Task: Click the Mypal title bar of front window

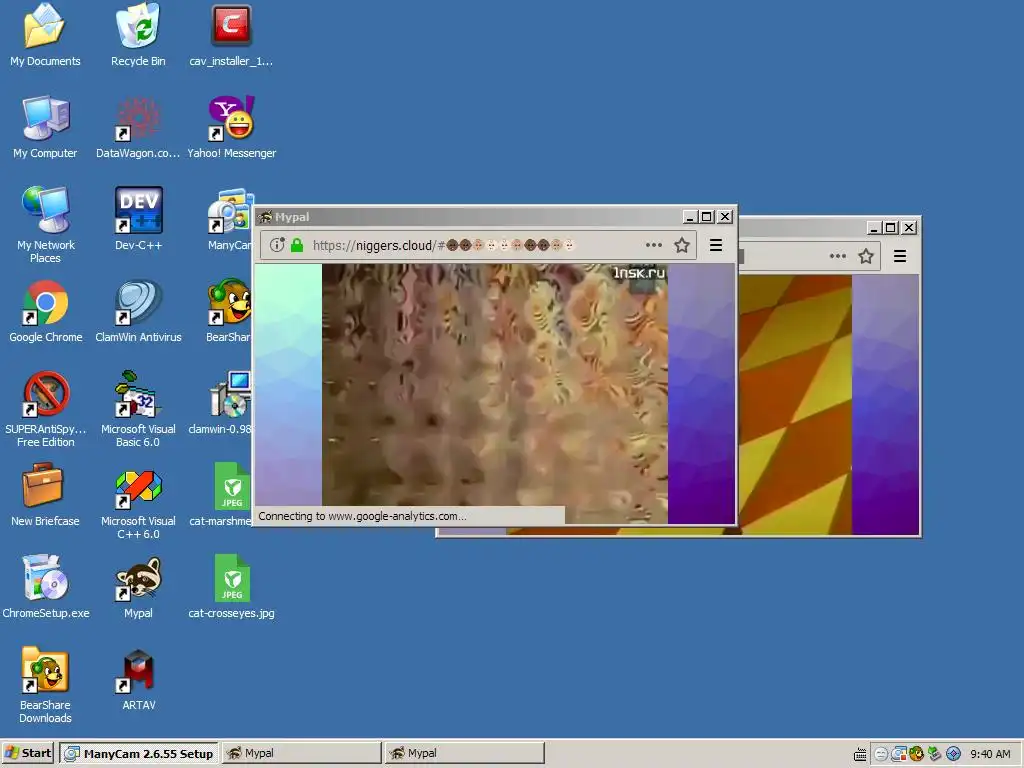Action: (468, 217)
